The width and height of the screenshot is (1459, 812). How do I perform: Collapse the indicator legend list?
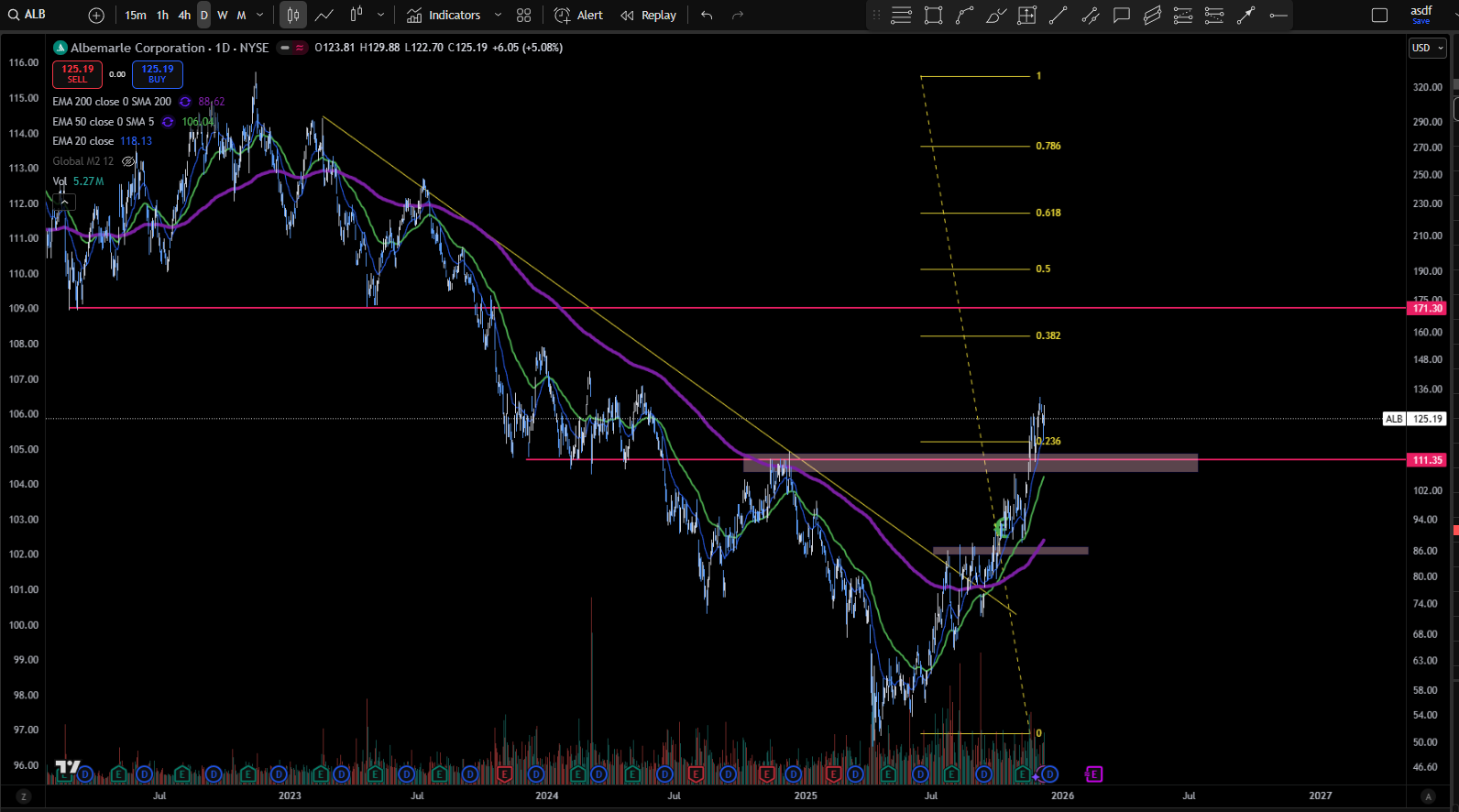[x=63, y=202]
